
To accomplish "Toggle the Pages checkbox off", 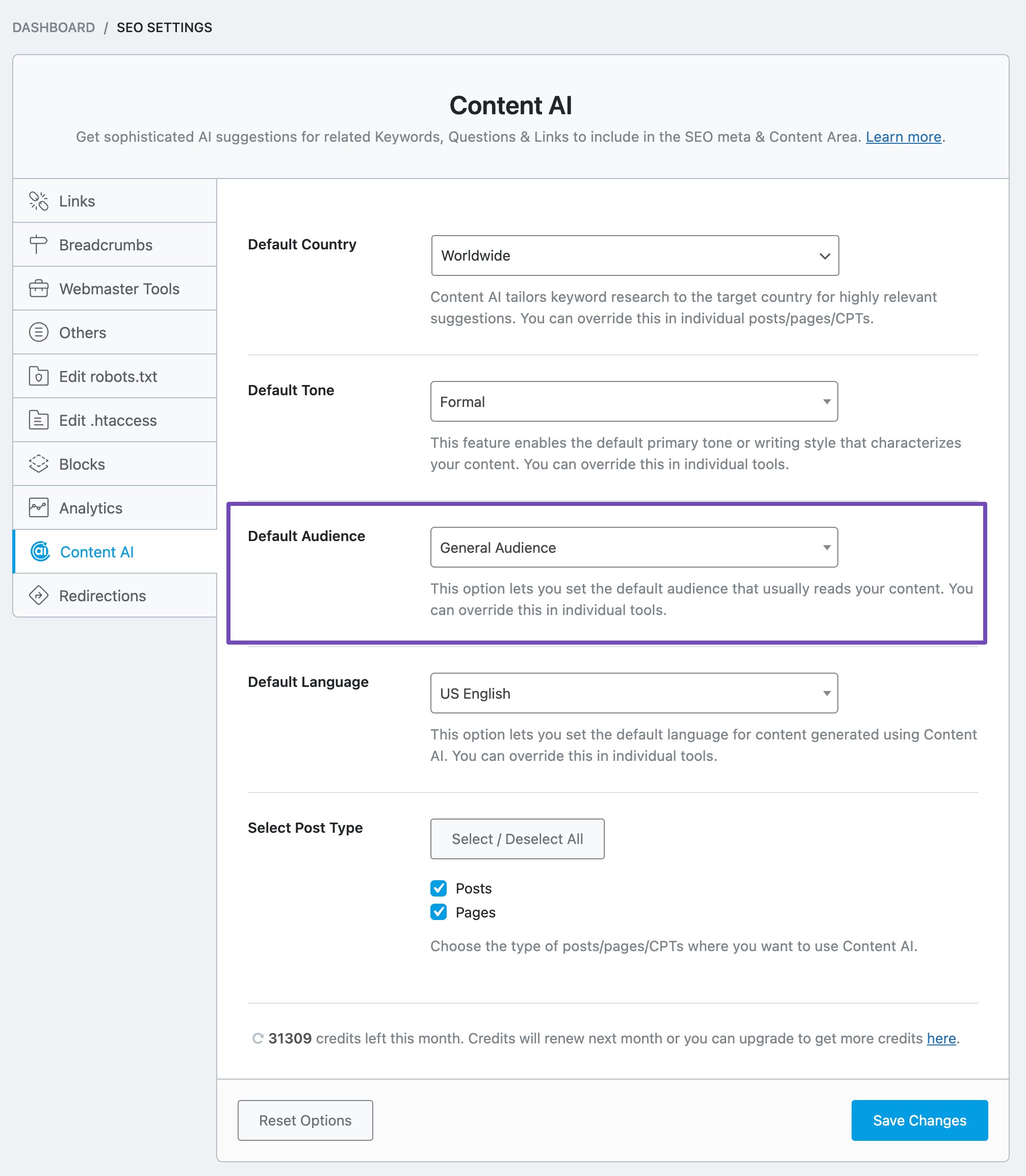I will coord(439,911).
